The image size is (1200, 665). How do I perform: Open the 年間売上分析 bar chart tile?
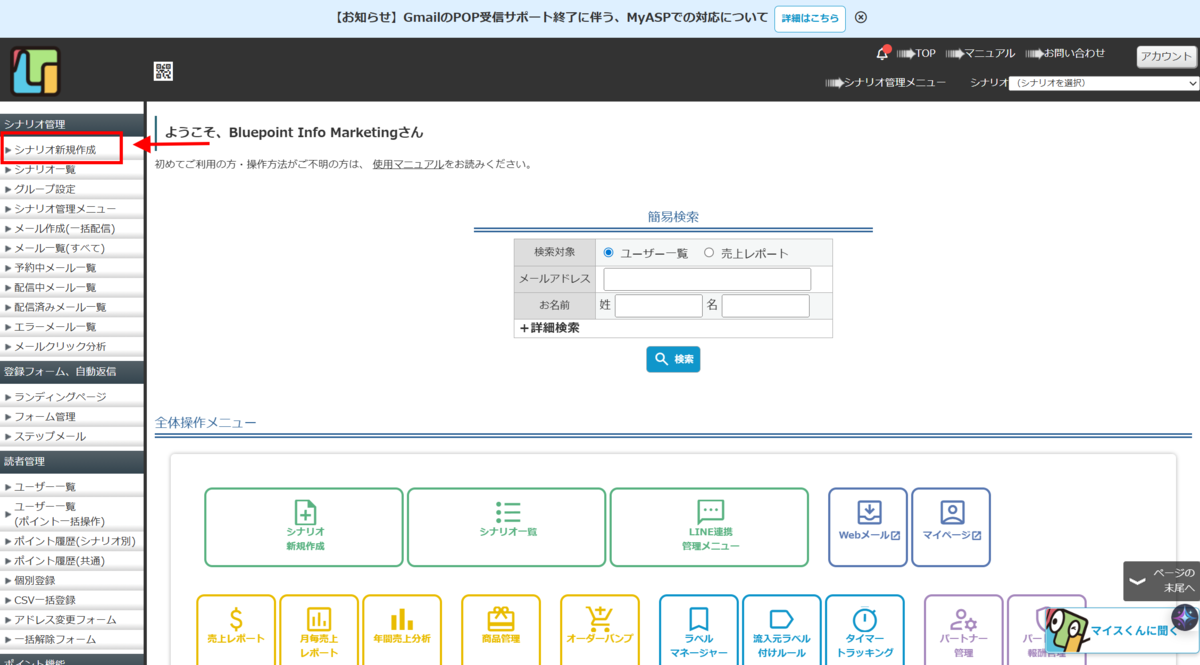(402, 630)
